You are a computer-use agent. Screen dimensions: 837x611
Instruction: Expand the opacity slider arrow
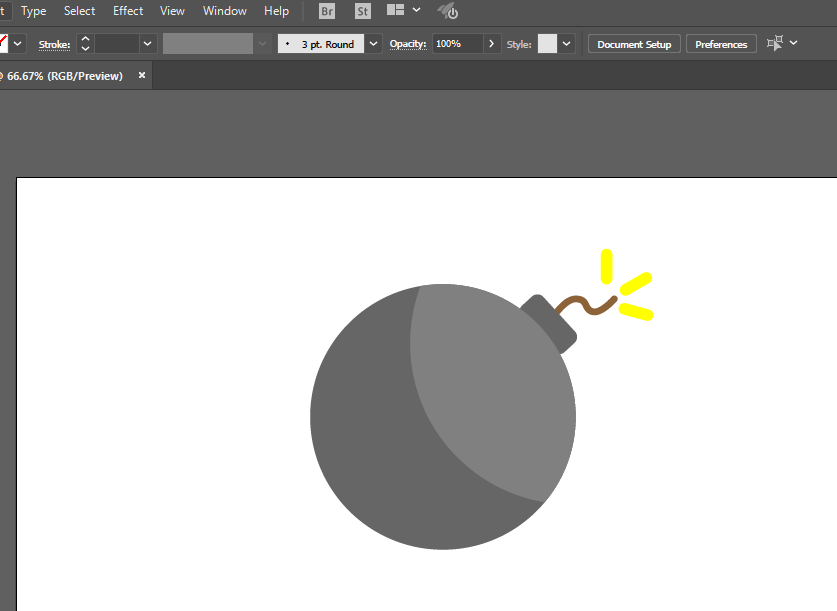tap(491, 44)
